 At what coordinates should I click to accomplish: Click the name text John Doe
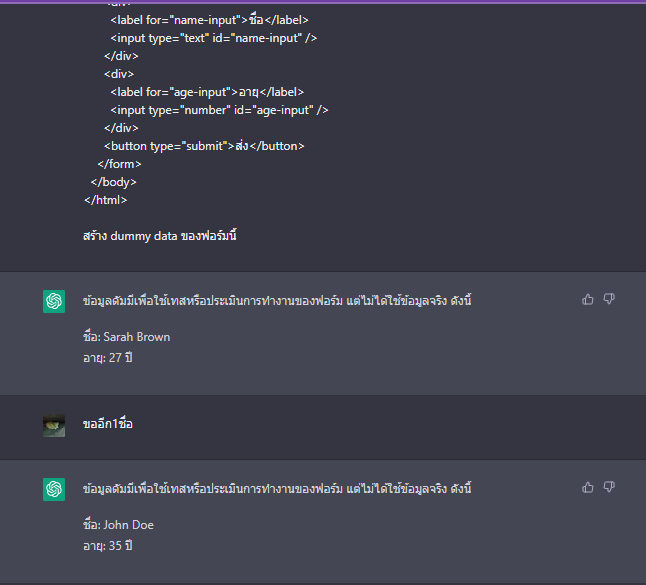129,525
